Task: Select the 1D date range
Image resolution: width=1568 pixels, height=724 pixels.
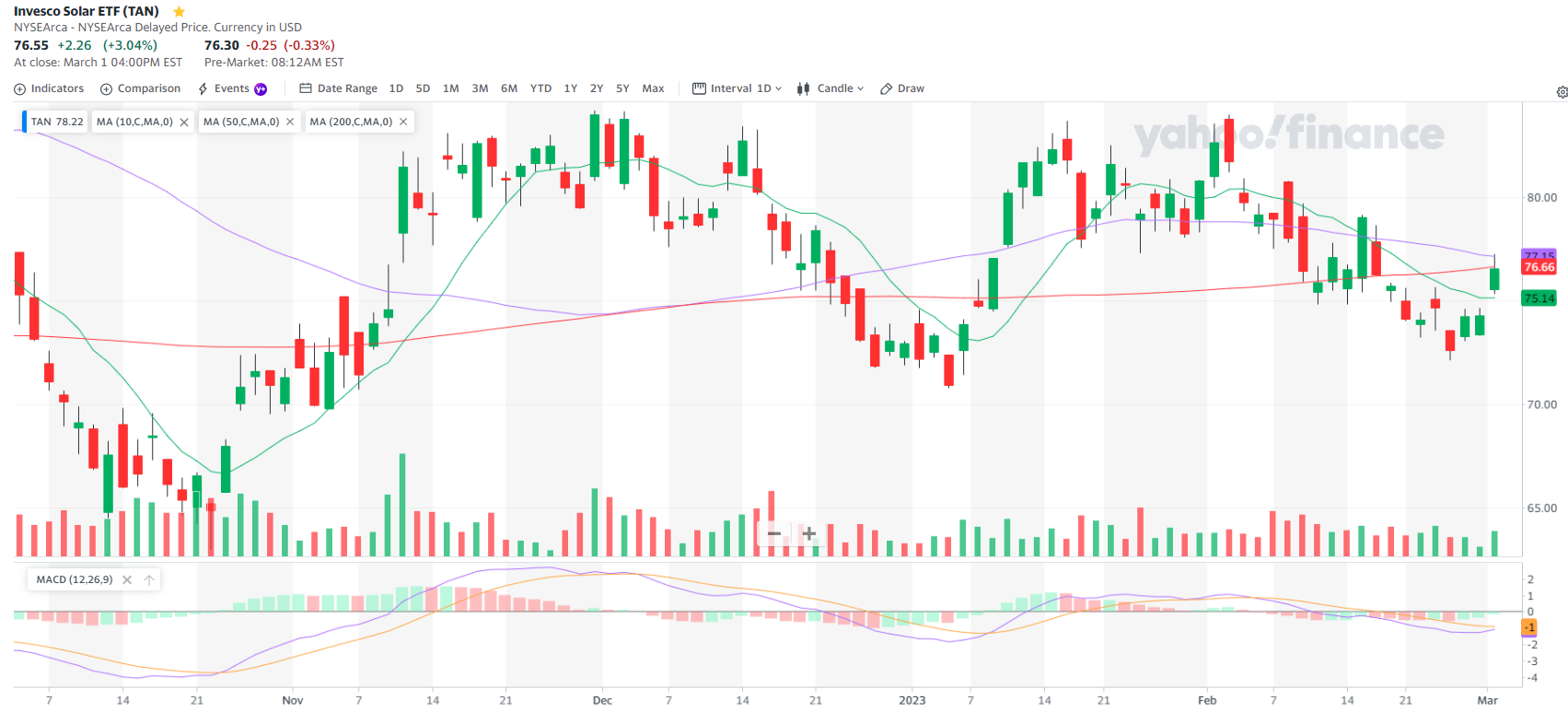Action: click(396, 88)
